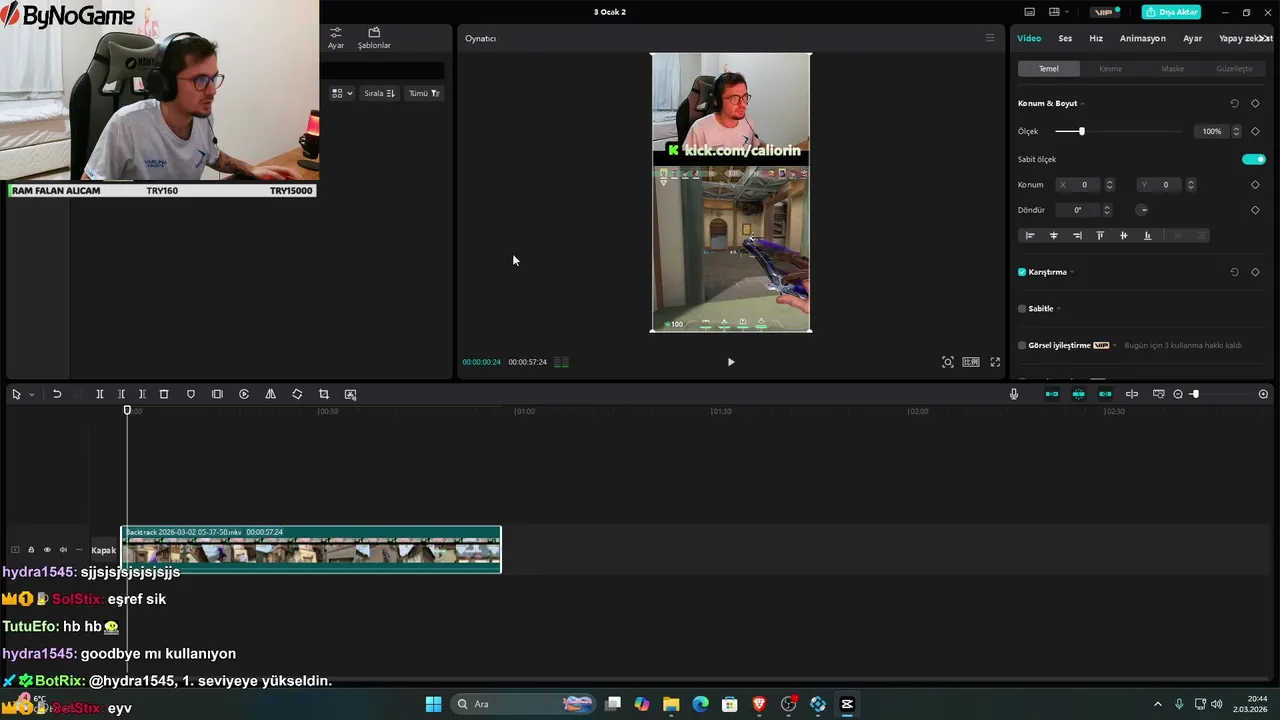Click the timeline zoom slider handle
This screenshot has height=720, width=1280.
tap(1195, 394)
